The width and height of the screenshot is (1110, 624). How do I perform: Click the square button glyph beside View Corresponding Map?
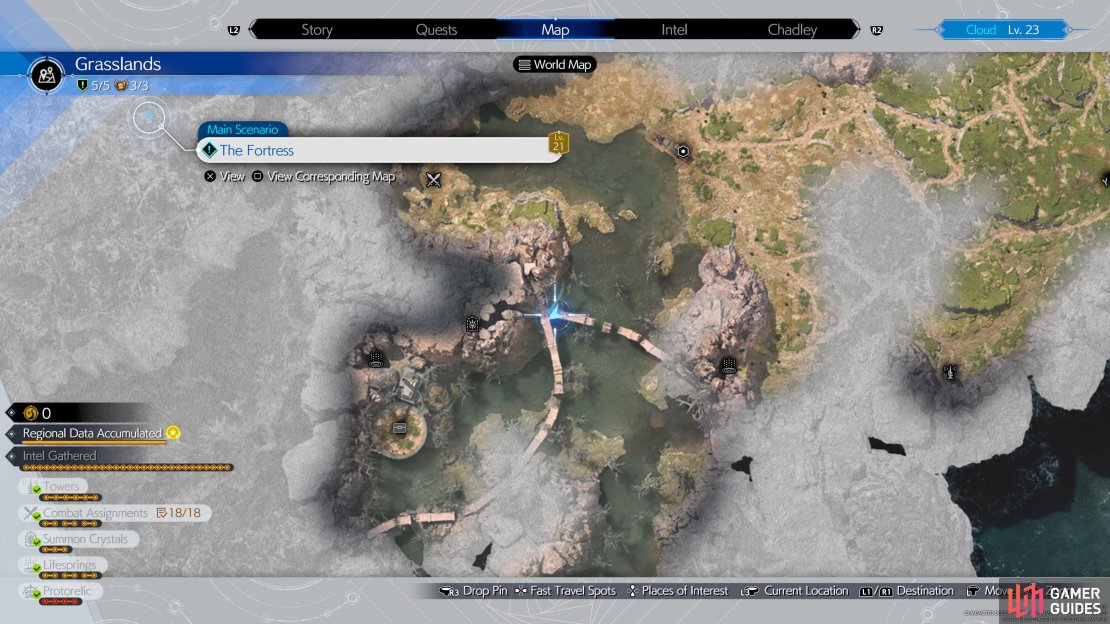(x=258, y=176)
